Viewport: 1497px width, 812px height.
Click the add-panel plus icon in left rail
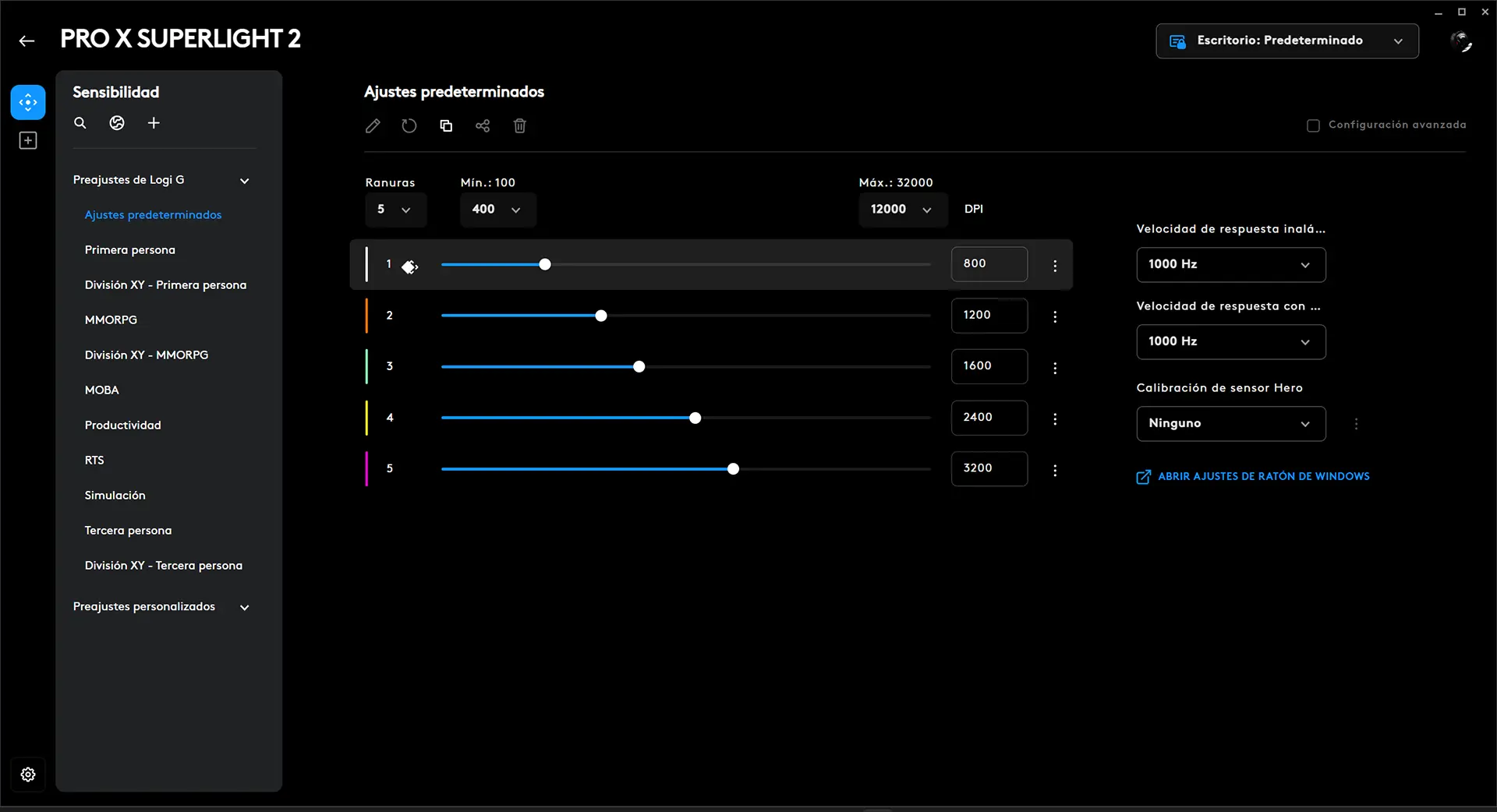coord(28,140)
